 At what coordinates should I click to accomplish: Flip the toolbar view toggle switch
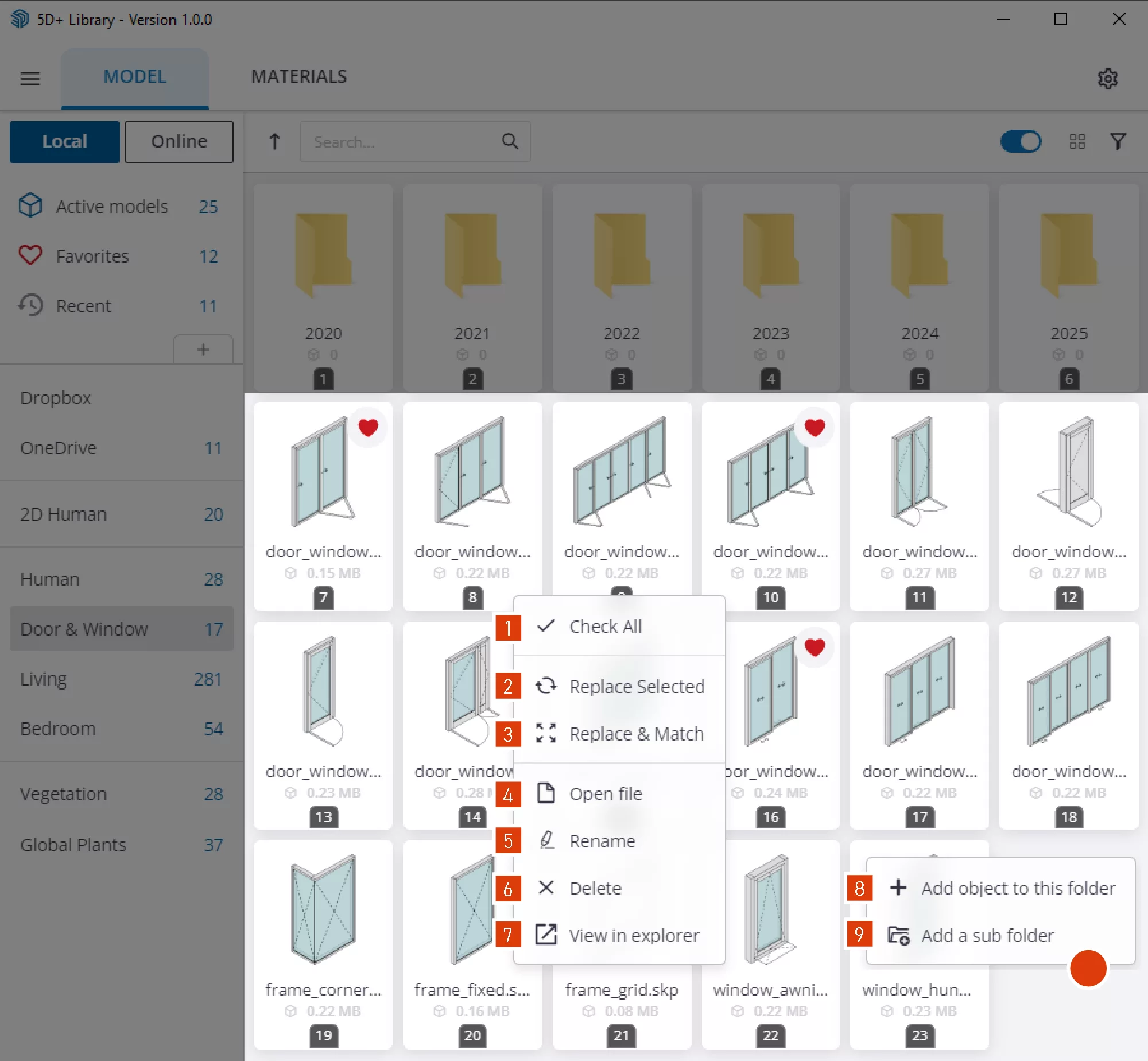pyautogui.click(x=1021, y=142)
